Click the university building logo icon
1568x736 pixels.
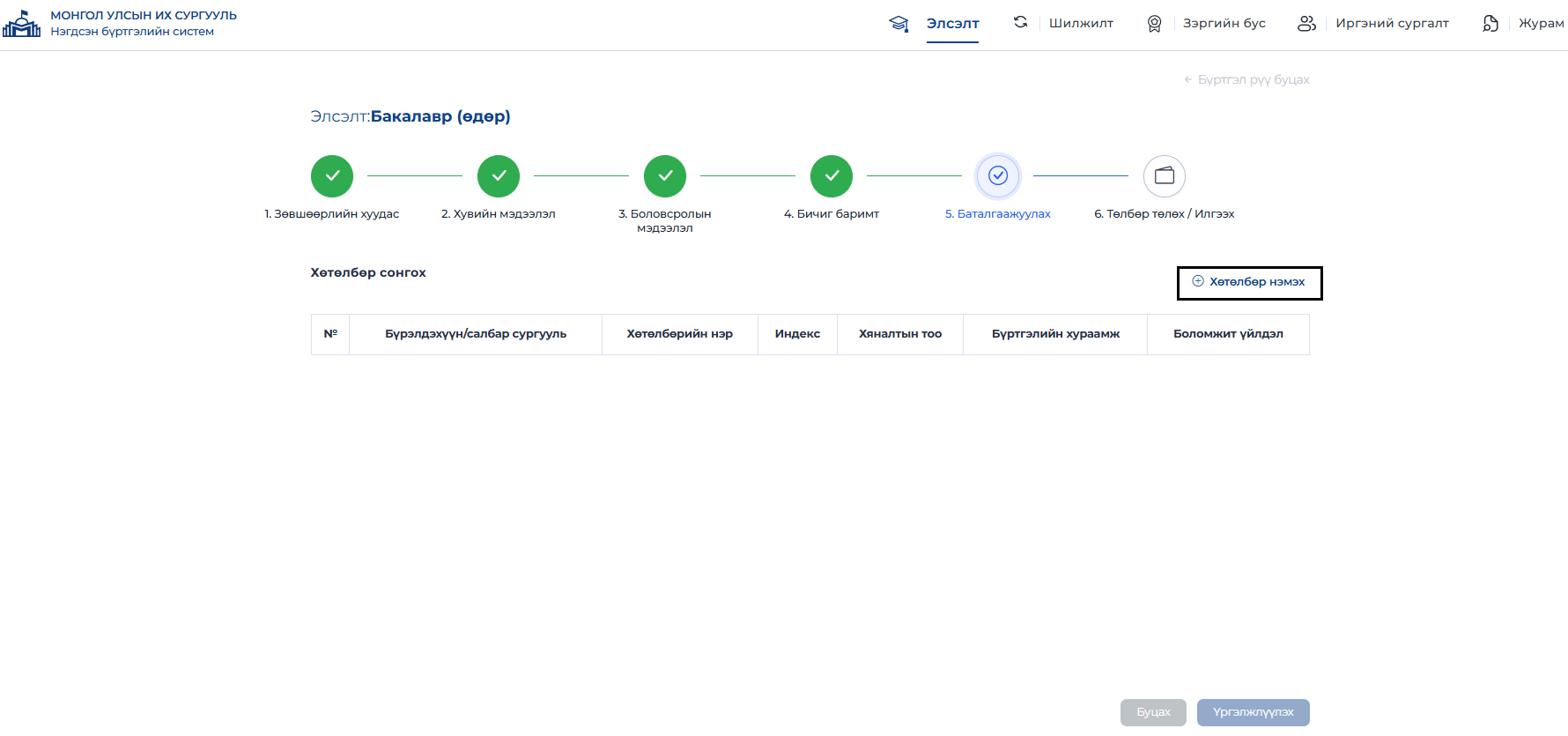pyautogui.click(x=21, y=23)
